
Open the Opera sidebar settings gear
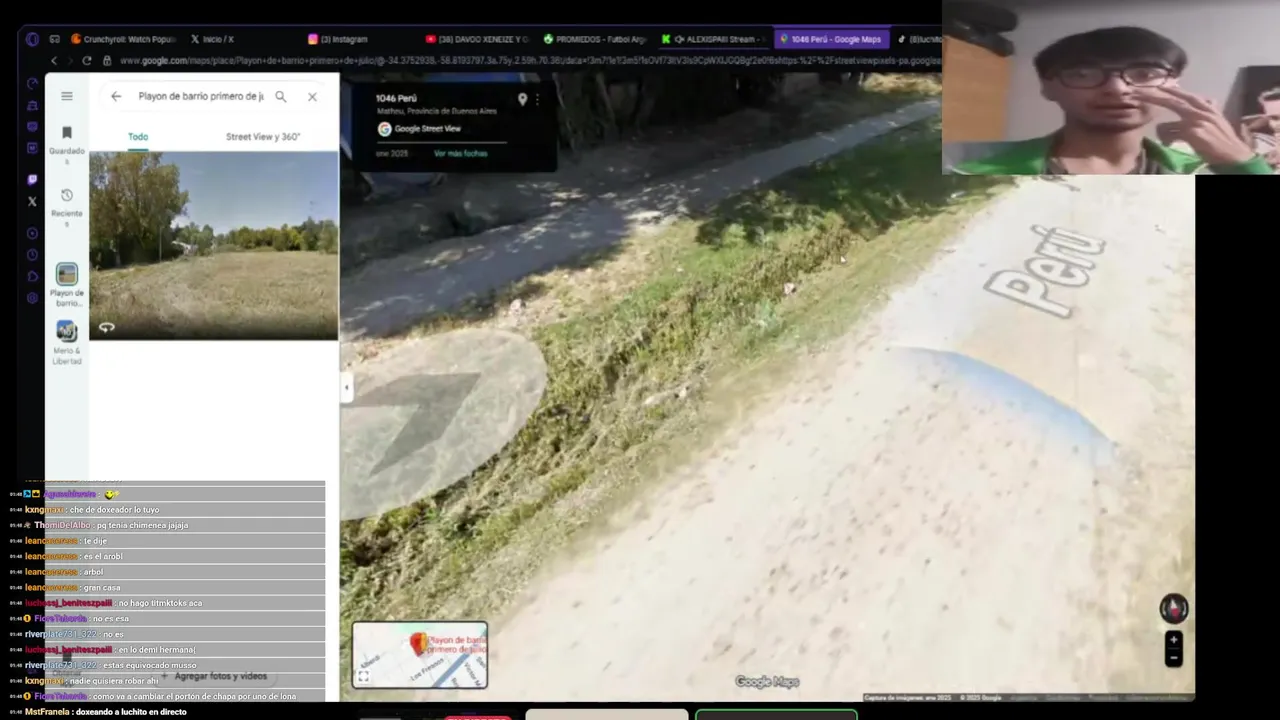point(32,298)
